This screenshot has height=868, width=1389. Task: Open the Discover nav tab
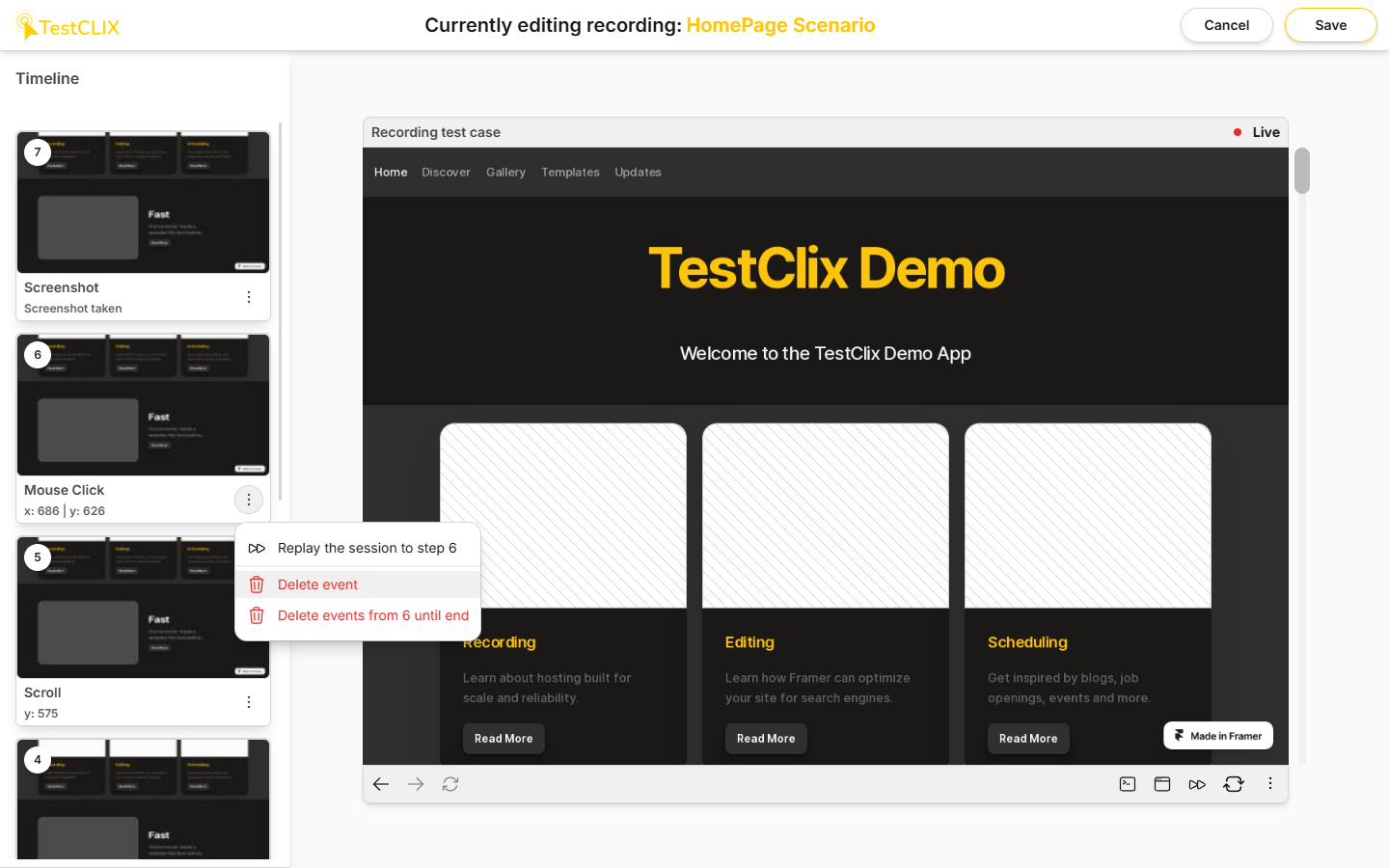(446, 173)
